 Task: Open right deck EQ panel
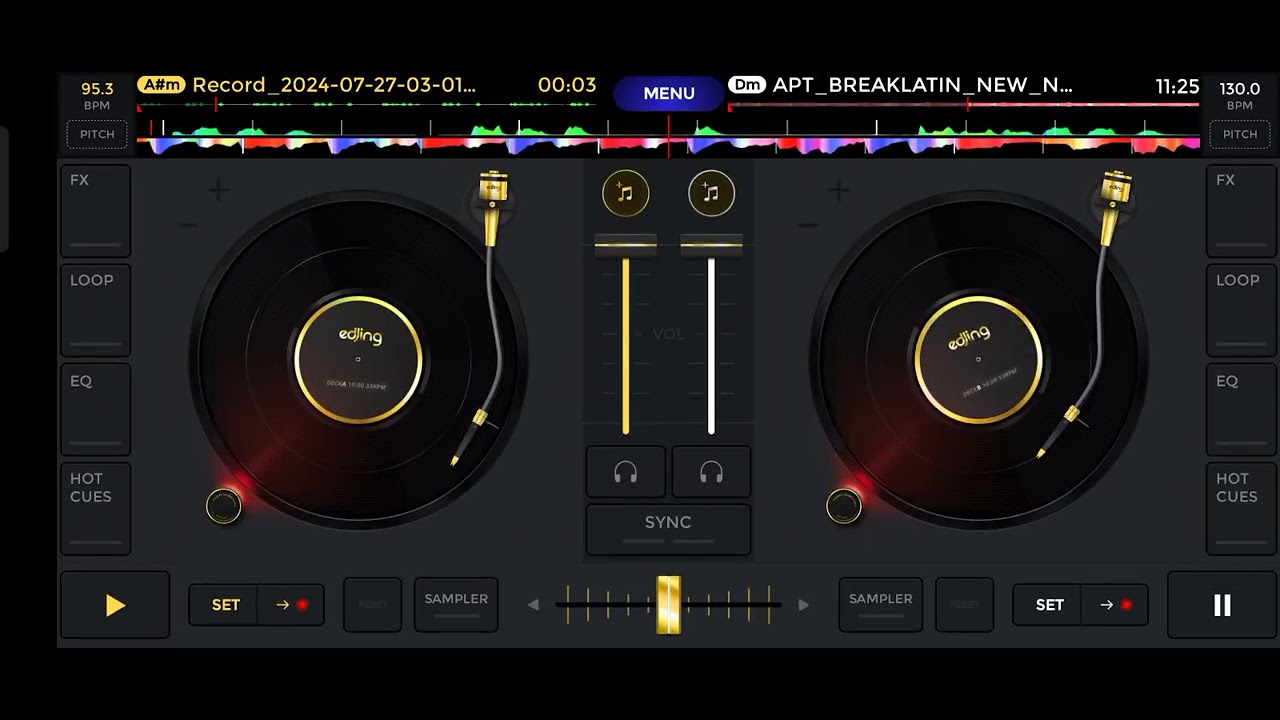tap(1241, 409)
